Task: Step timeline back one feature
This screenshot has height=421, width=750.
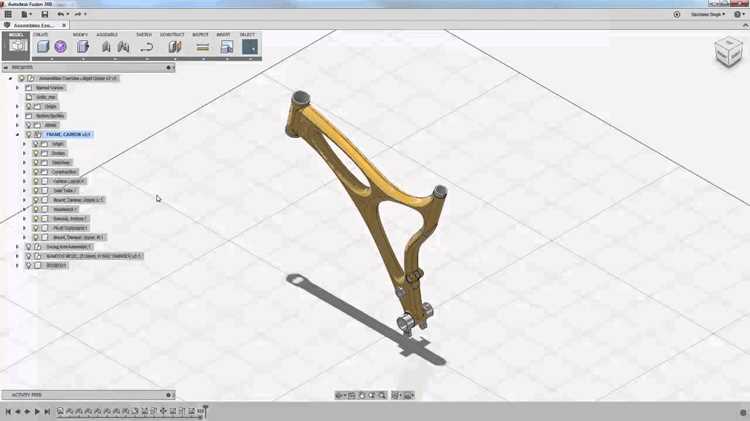Action: click(18, 411)
